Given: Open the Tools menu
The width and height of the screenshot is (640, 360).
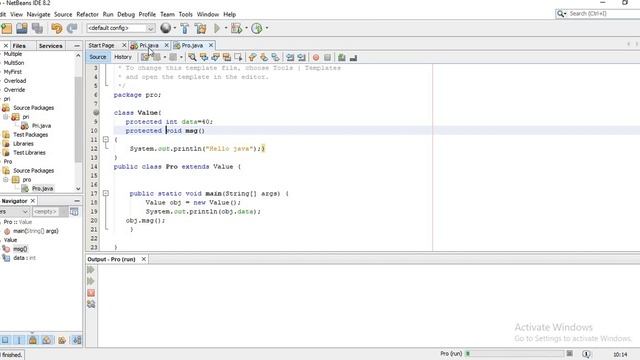Looking at the screenshot, I should click(185, 14).
